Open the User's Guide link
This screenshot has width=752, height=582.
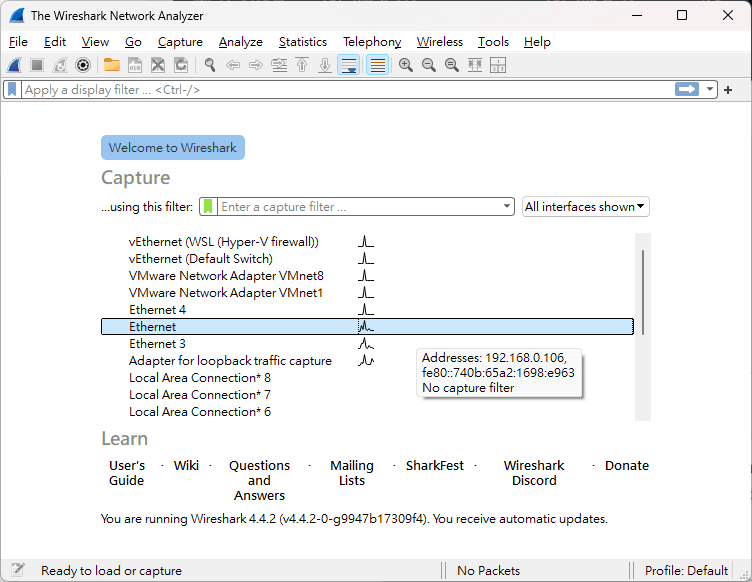coord(127,473)
